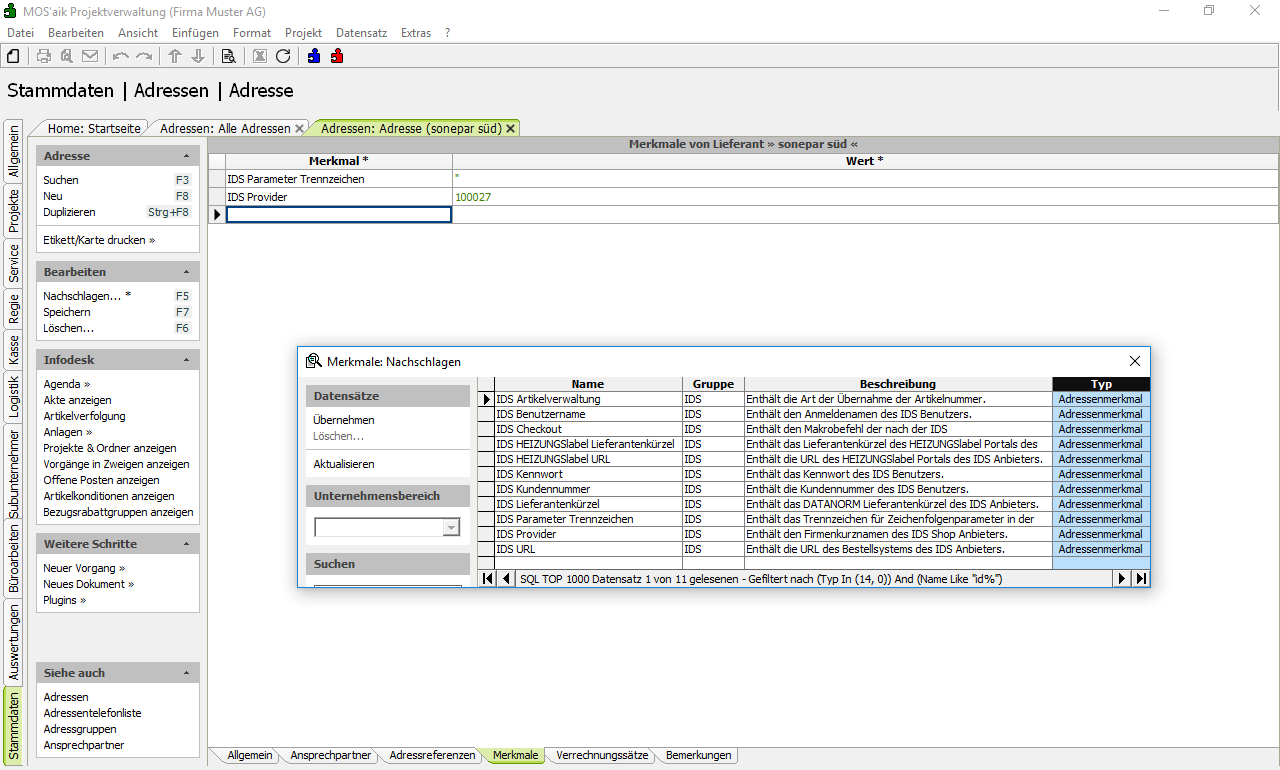This screenshot has height=770, width=1280.
Task: Switch to the Verrechnungssätze tab
Action: tap(602, 756)
